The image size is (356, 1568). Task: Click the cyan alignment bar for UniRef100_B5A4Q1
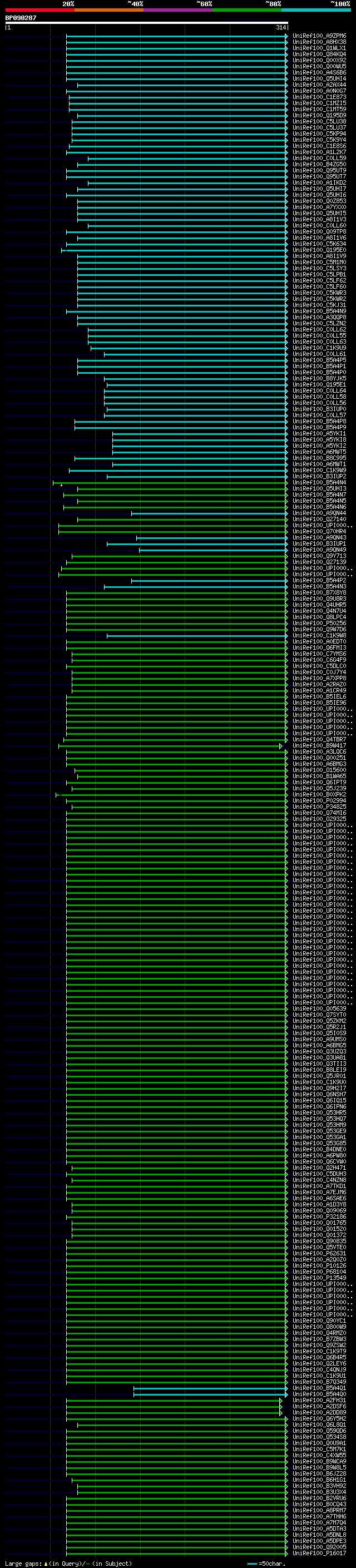point(211,1388)
